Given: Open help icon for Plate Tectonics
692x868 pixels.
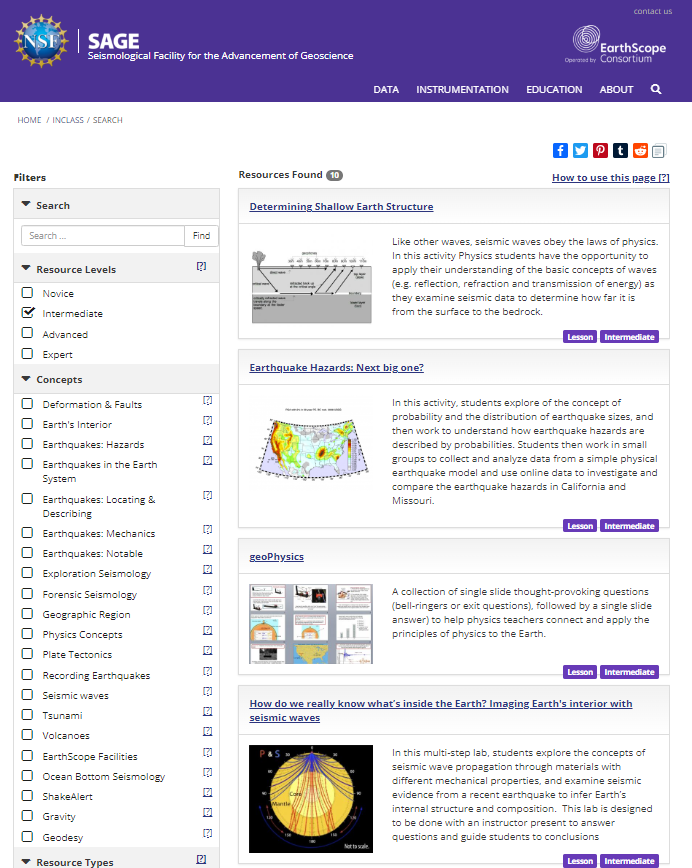Looking at the screenshot, I should point(208,650).
